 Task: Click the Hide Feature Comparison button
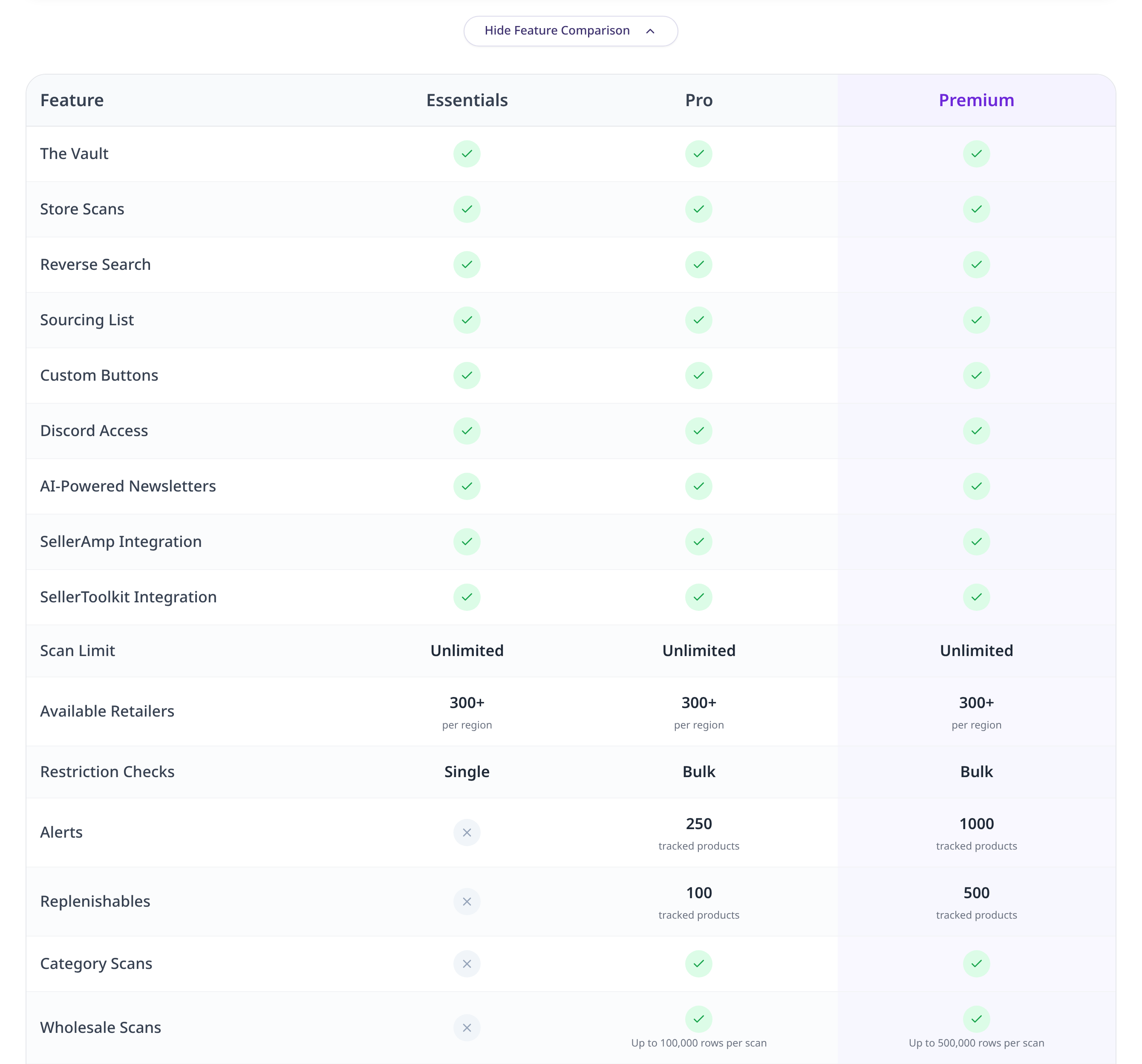[x=571, y=31]
